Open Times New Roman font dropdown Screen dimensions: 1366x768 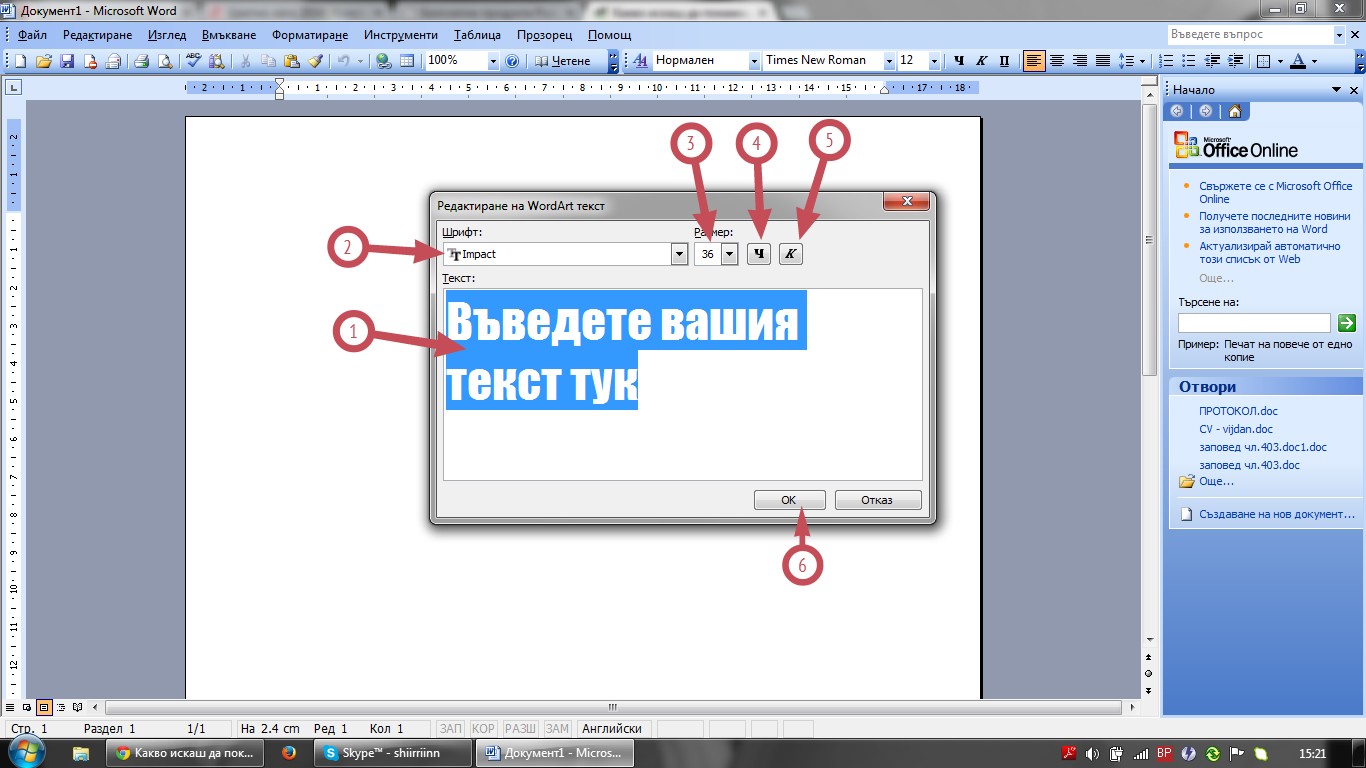[x=889, y=61]
